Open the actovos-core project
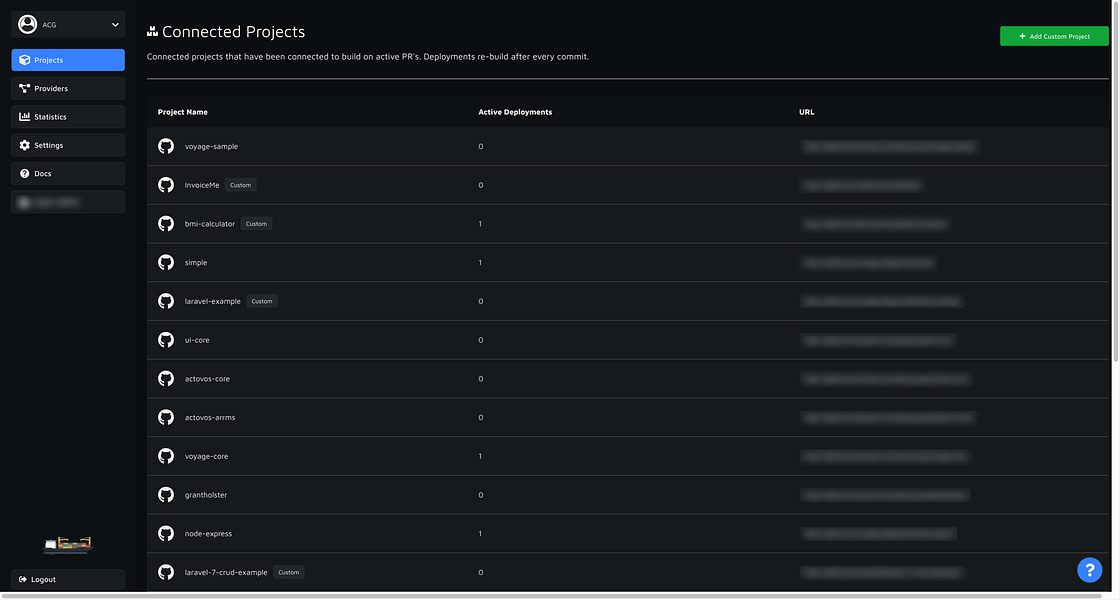 pos(207,379)
